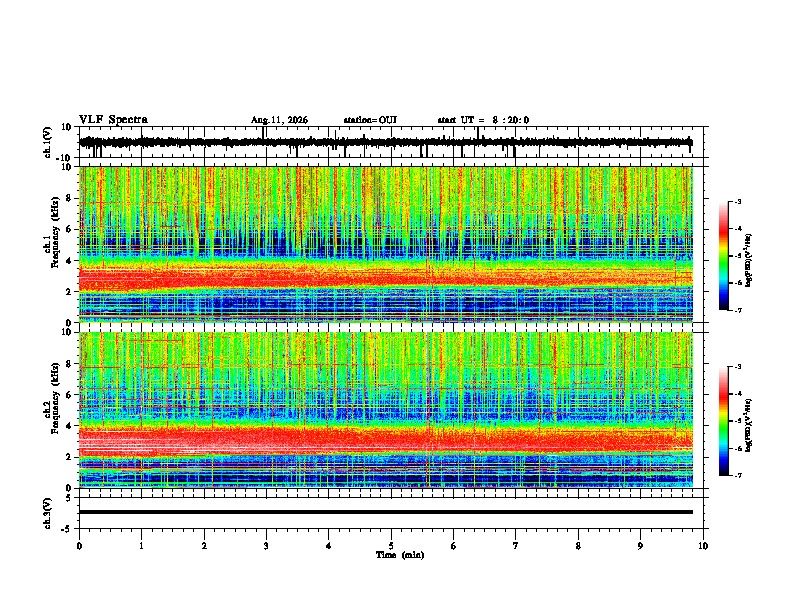Click the "-5" tick on ch.3(V) axis

coord(67,529)
